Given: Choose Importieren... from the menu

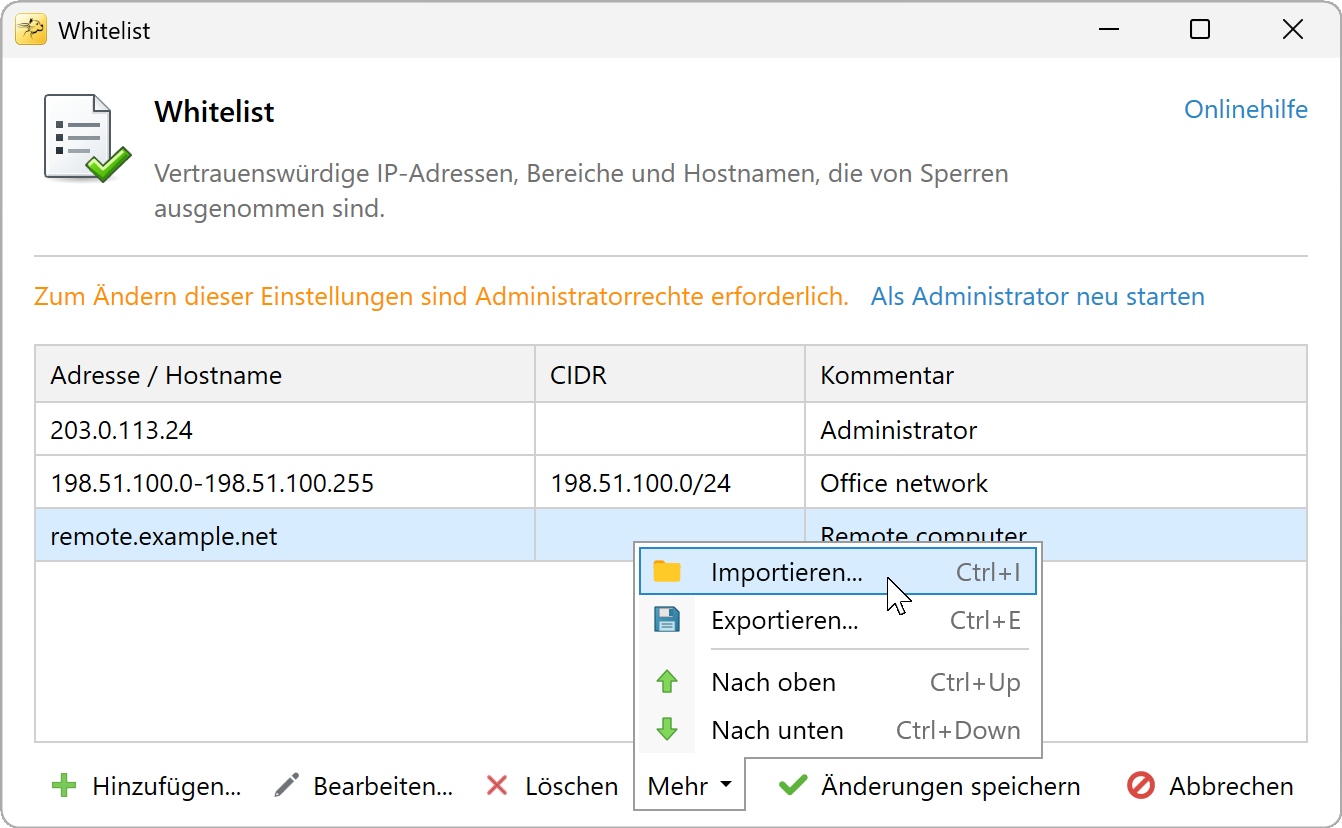Looking at the screenshot, I should pos(838,572).
